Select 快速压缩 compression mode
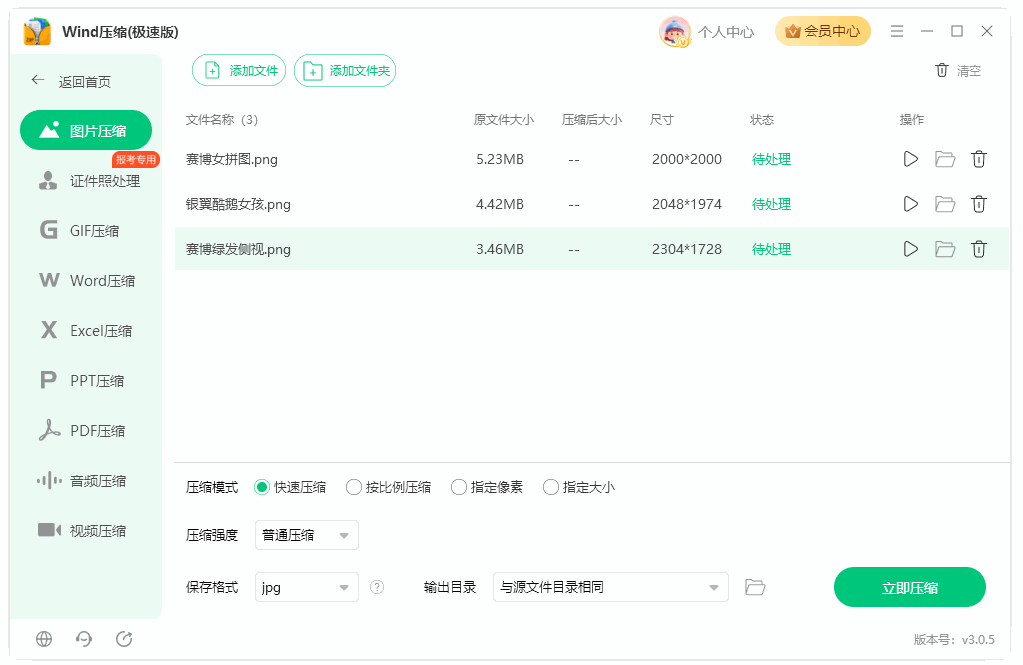 pyautogui.click(x=290, y=487)
